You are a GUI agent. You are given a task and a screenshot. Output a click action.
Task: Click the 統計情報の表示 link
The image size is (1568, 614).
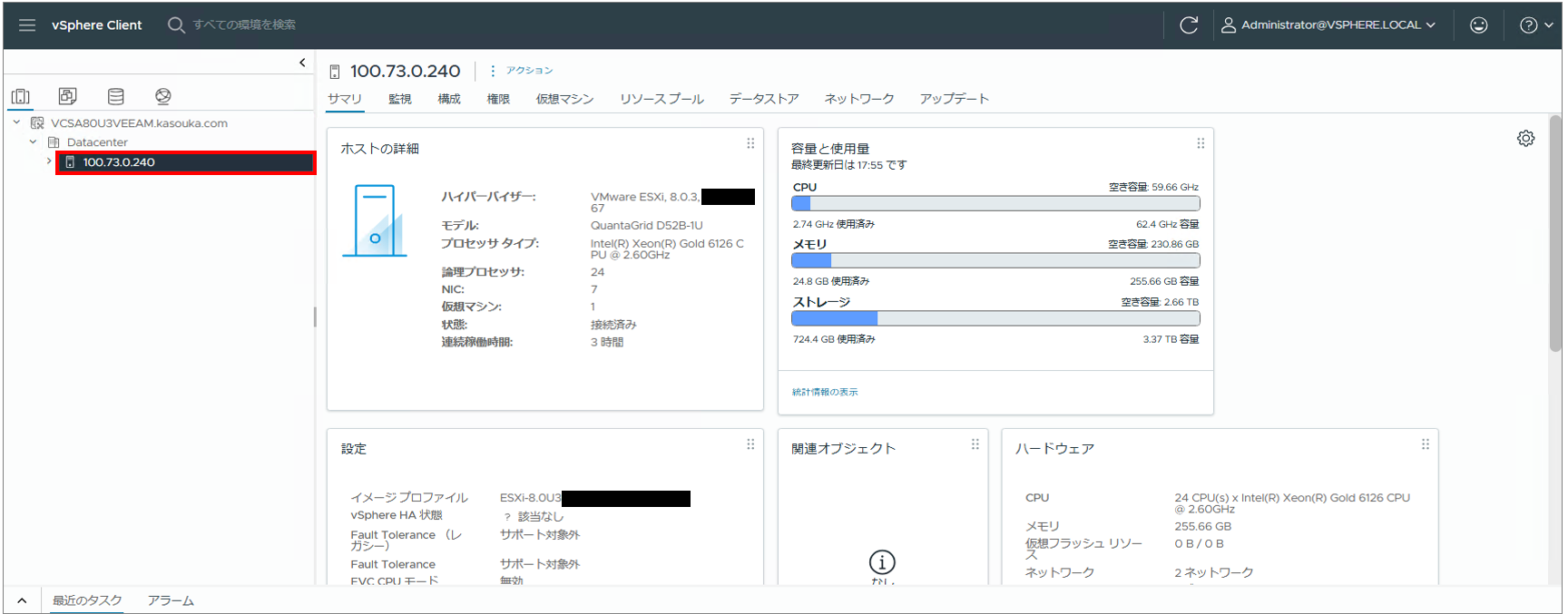coord(825,392)
